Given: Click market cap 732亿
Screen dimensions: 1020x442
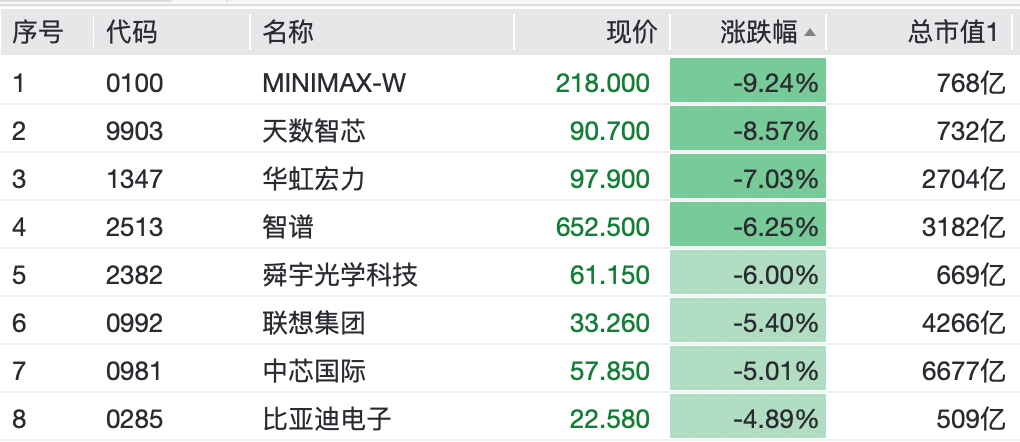Looking at the screenshot, I should [971, 131].
